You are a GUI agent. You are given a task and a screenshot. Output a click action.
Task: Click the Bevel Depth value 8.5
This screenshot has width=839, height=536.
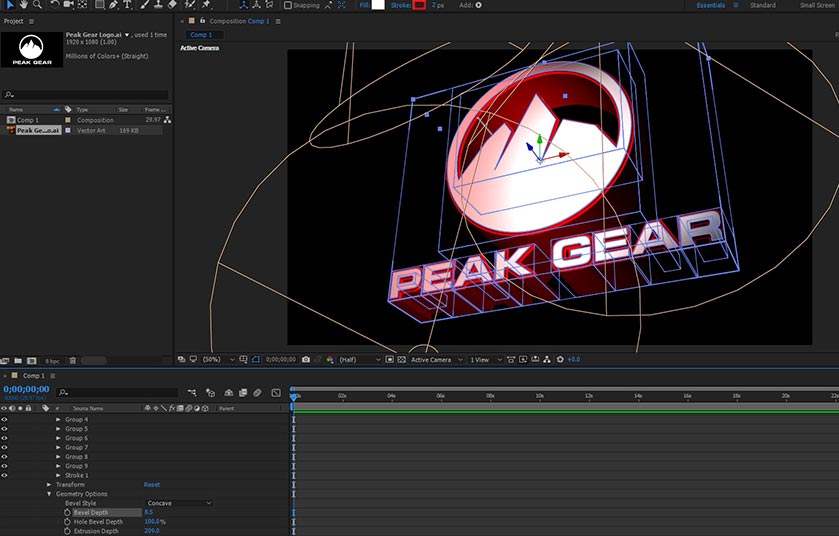tap(149, 512)
